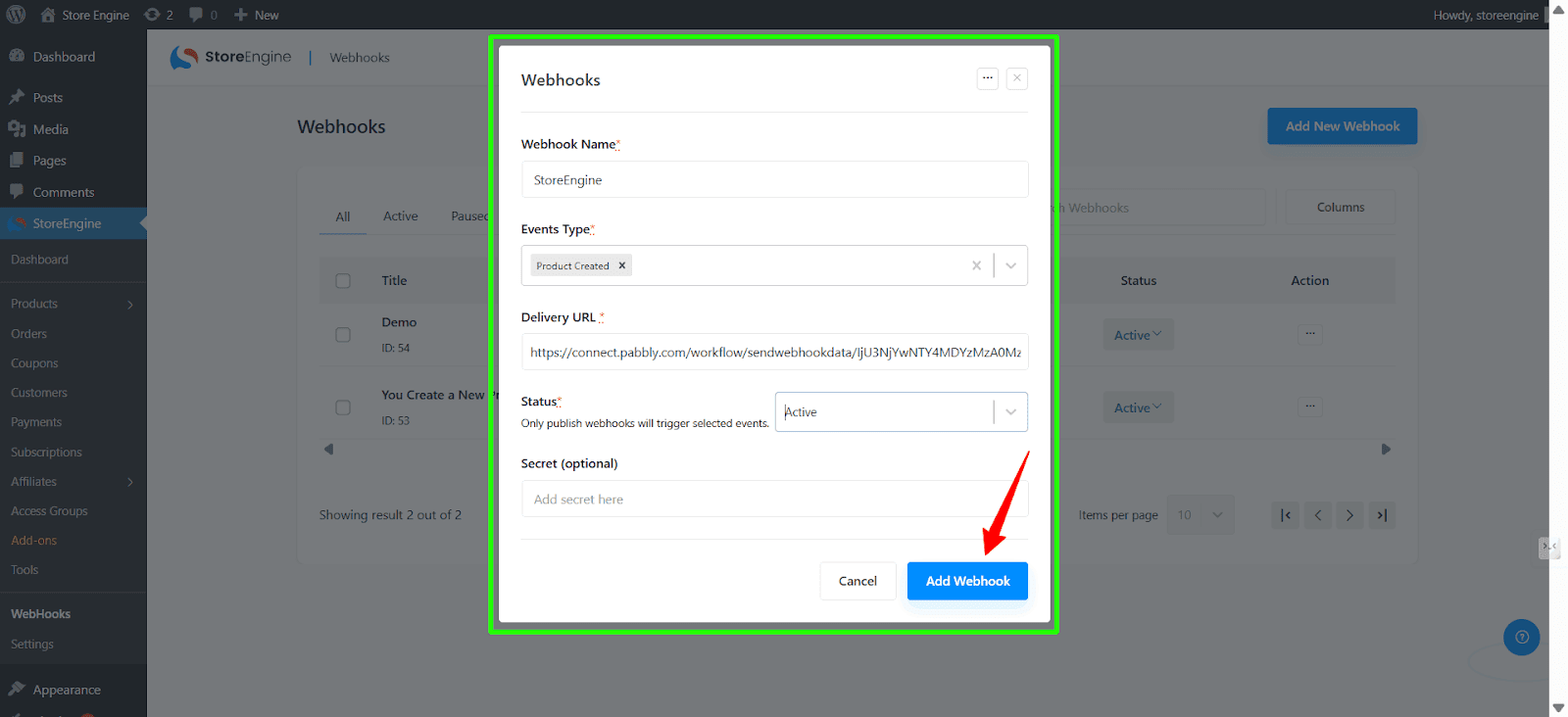The image size is (1568, 717).
Task: Open StoreEngine submenu Dashboard link
Action: pyautogui.click(x=39, y=260)
